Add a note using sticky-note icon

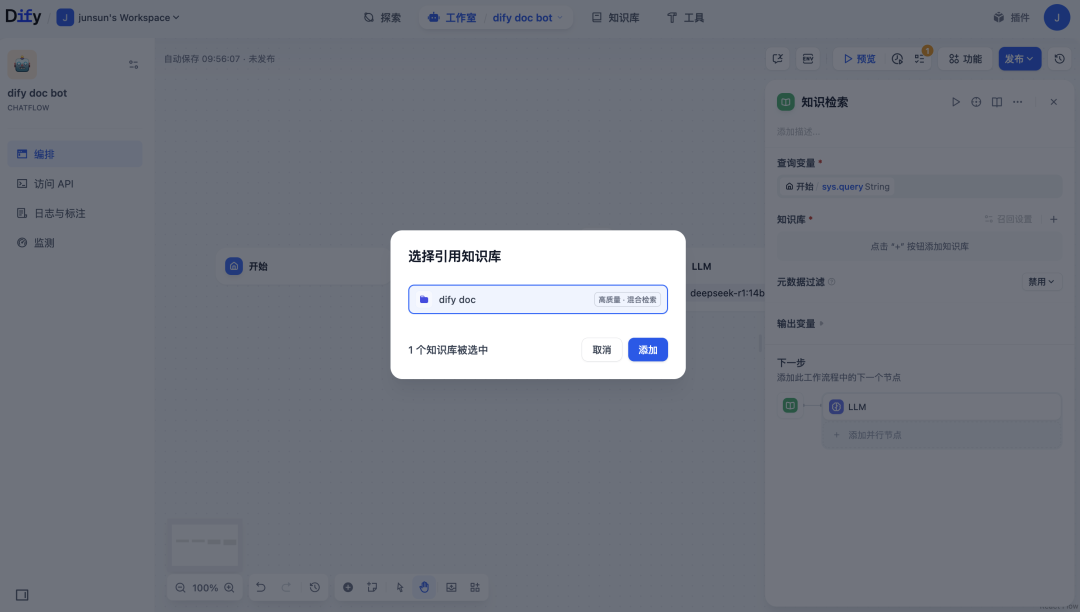pos(372,587)
